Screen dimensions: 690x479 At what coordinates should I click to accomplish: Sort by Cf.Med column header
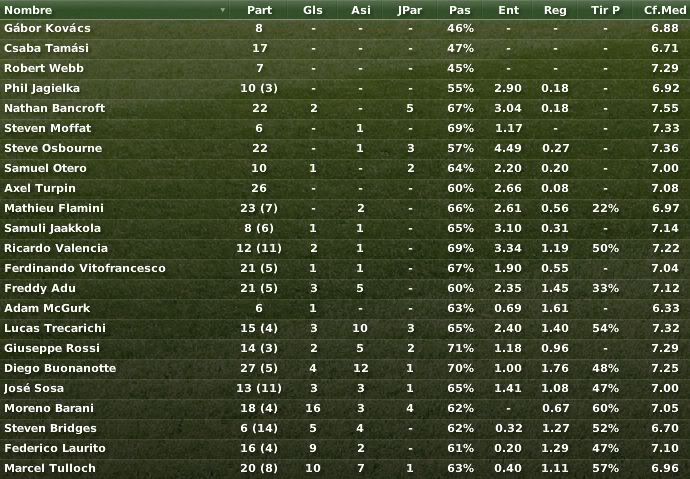(x=664, y=10)
